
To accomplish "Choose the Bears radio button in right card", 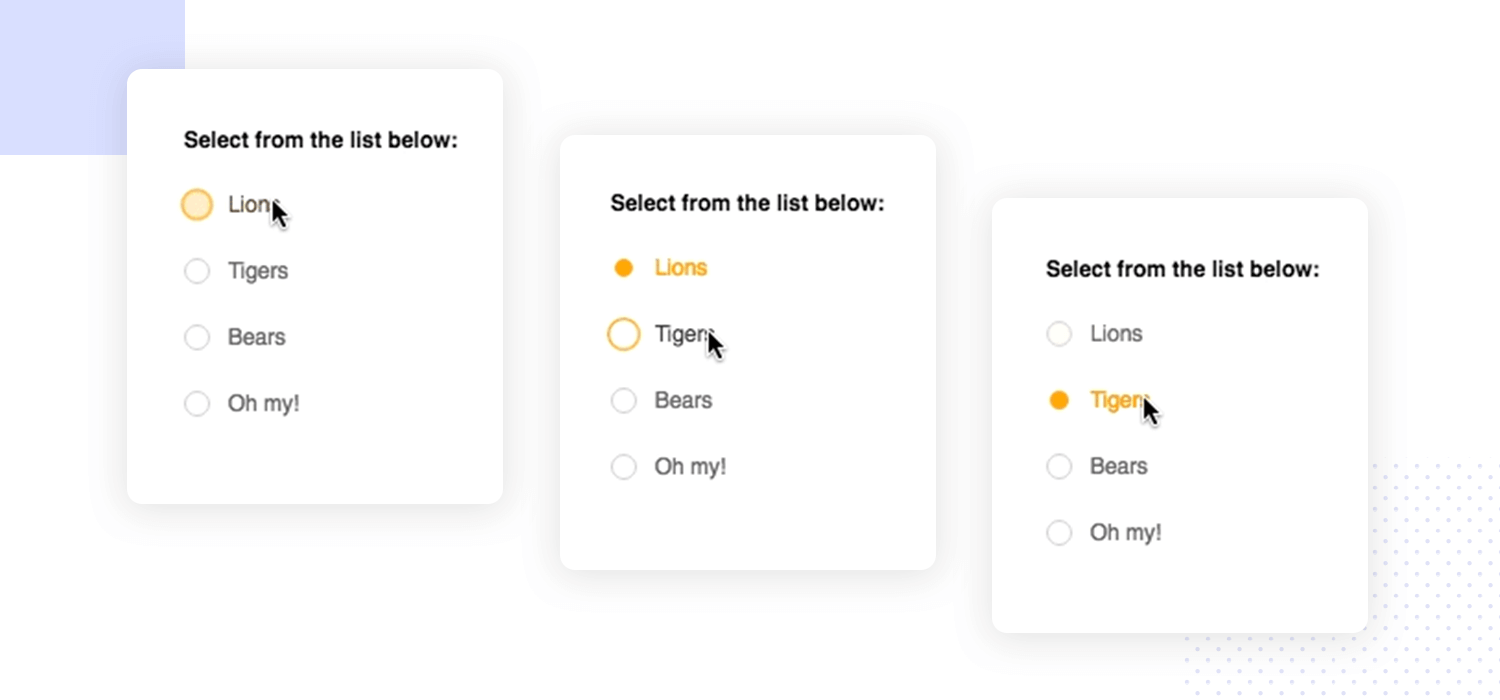I will pos(1059,467).
